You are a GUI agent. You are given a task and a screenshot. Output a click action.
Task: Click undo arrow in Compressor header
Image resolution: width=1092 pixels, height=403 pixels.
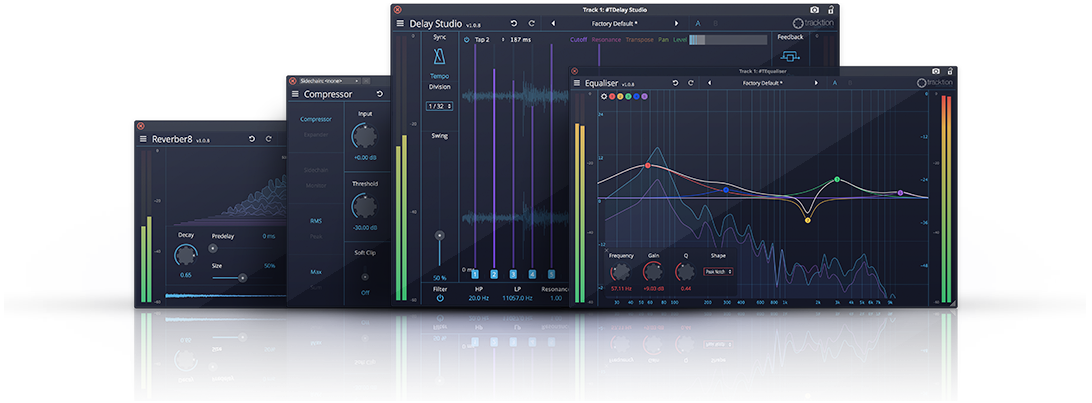380,94
